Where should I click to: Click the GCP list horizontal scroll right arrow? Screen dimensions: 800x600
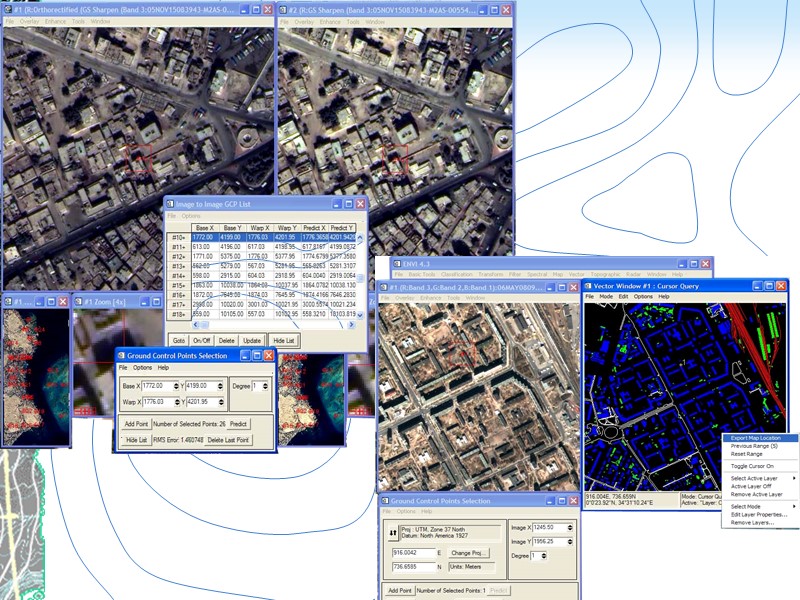tap(351, 324)
